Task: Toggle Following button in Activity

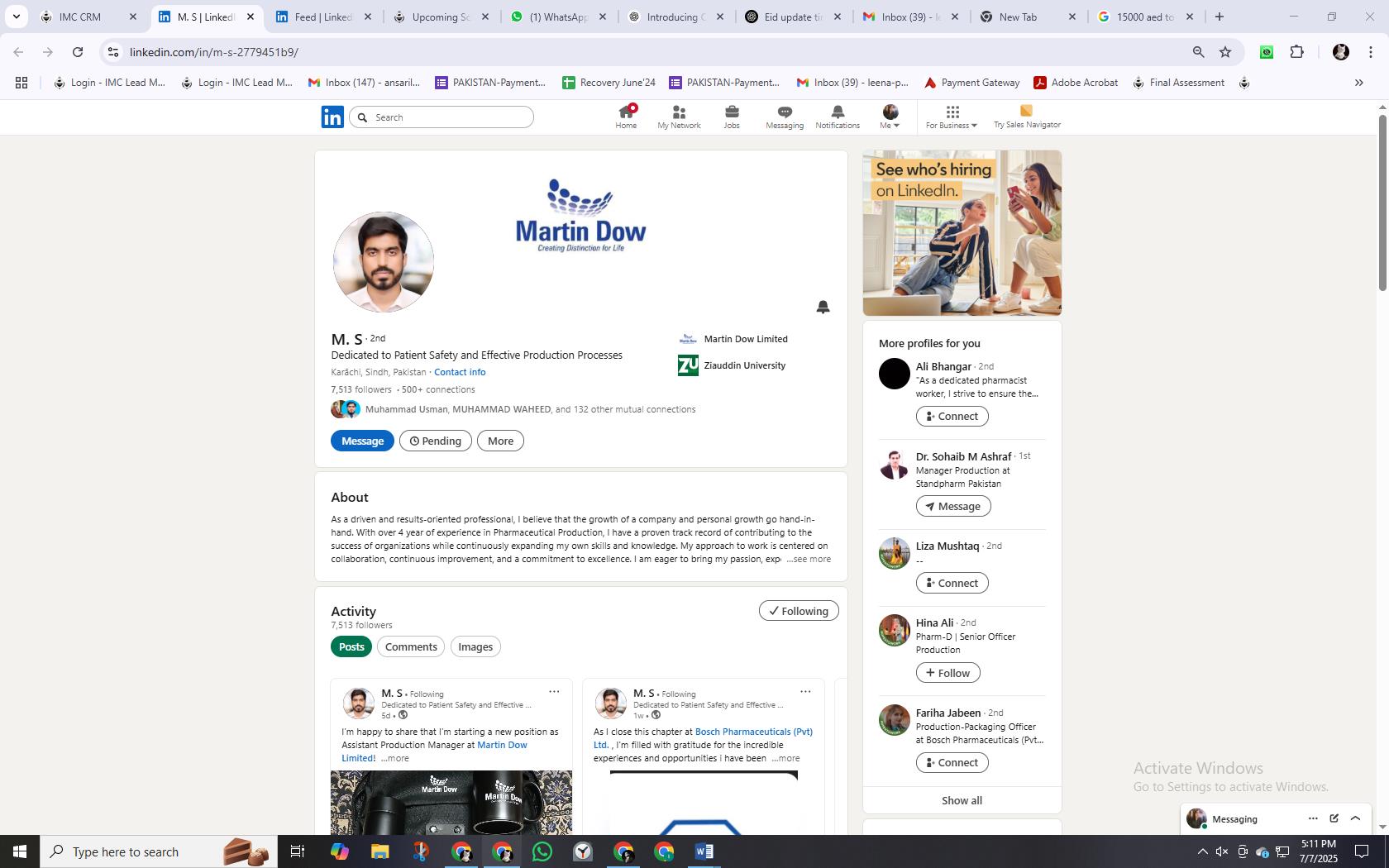Action: point(799,611)
